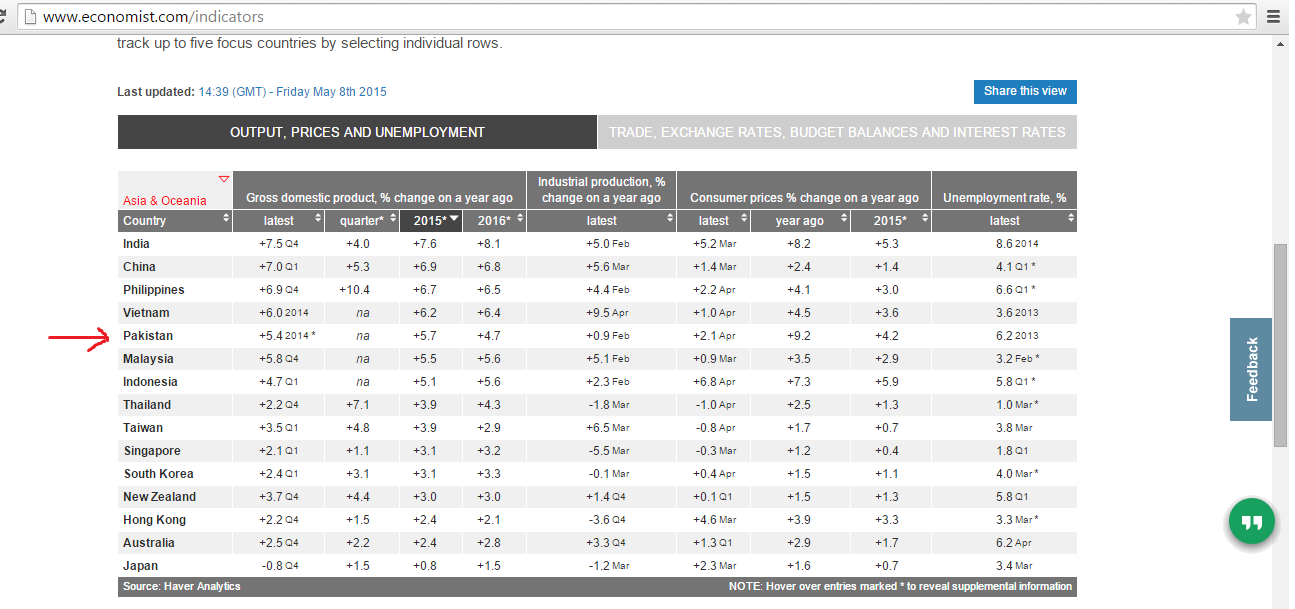Select the Malaysia row
Screen dimensions: 1295x609
[x=597, y=359]
